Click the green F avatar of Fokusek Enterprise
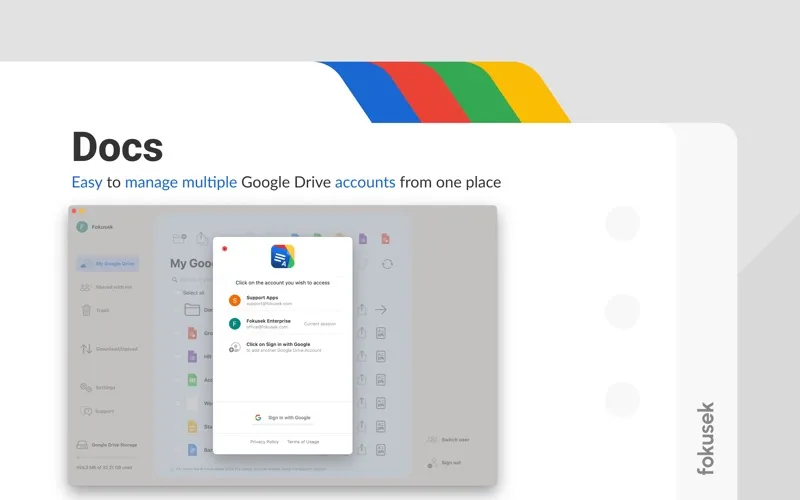The height and width of the screenshot is (500, 800). click(235, 323)
